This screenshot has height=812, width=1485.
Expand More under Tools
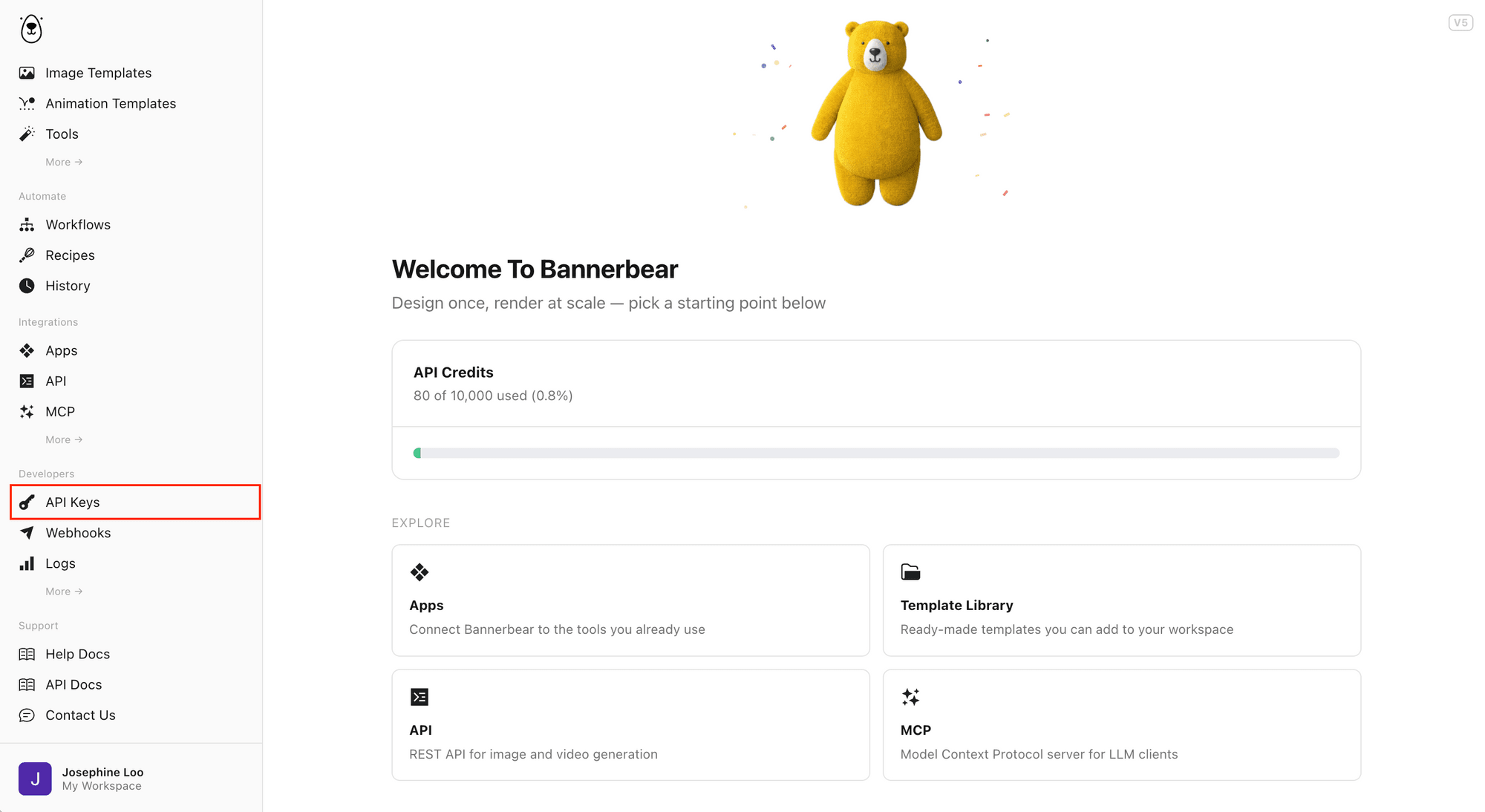64,162
